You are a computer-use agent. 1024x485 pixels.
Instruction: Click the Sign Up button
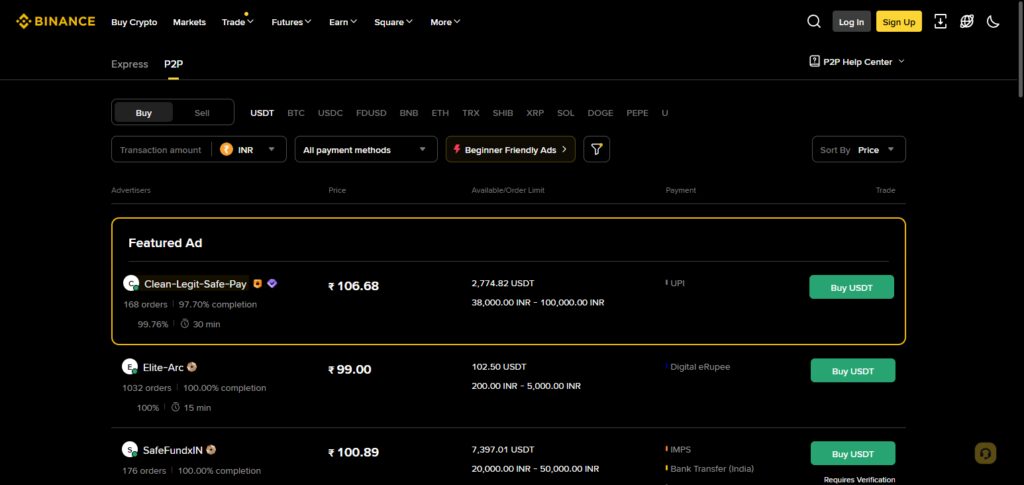tap(899, 22)
